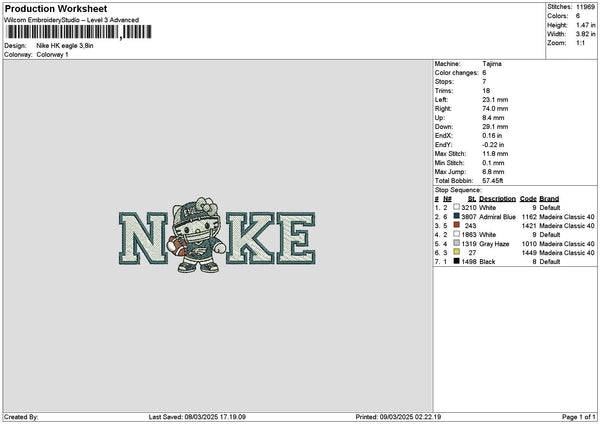Click the barcode under the worksheet title
The height and width of the screenshot is (424, 600).
click(x=79, y=32)
